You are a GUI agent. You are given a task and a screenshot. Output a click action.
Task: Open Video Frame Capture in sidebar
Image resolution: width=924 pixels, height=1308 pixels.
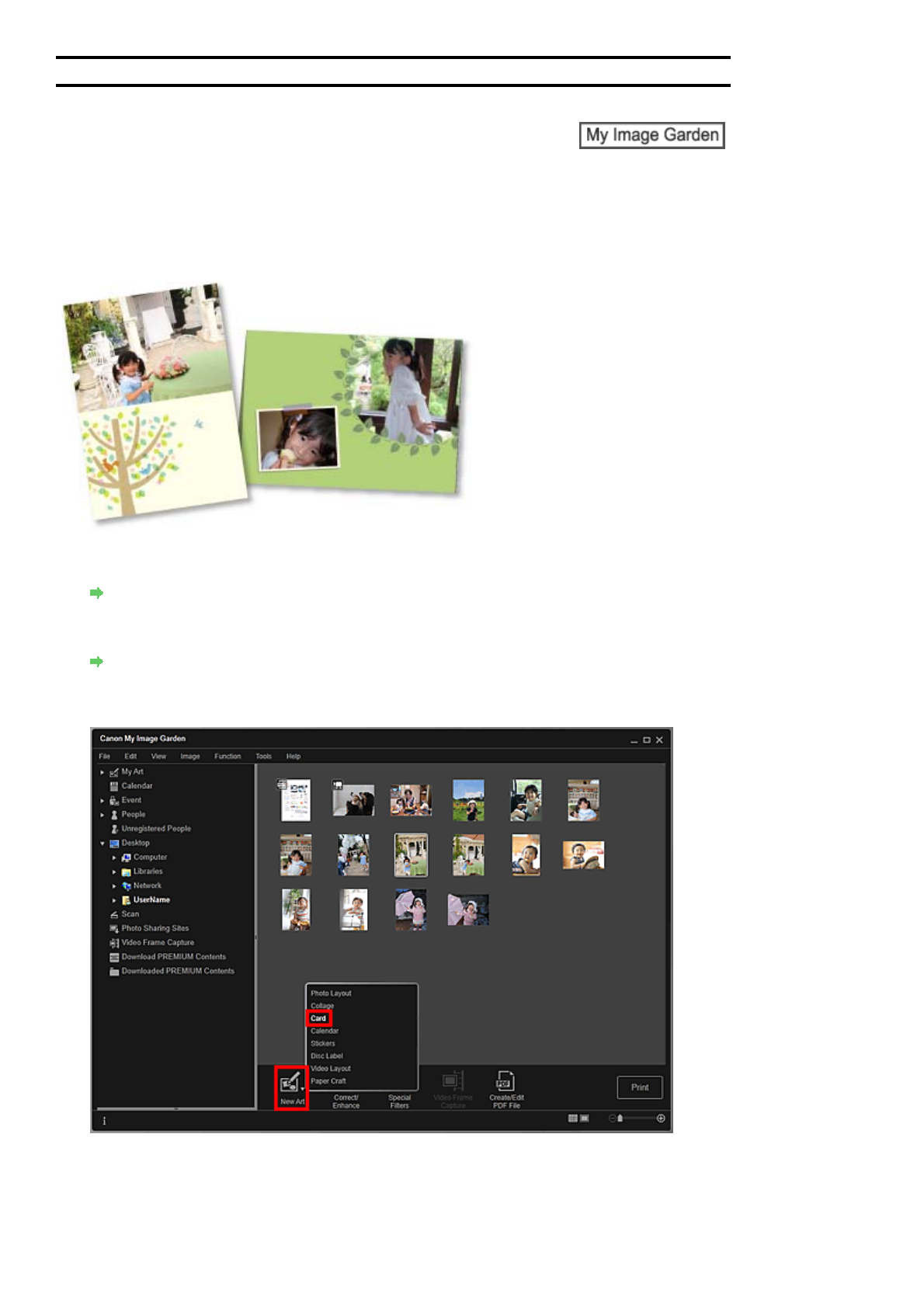click(157, 942)
